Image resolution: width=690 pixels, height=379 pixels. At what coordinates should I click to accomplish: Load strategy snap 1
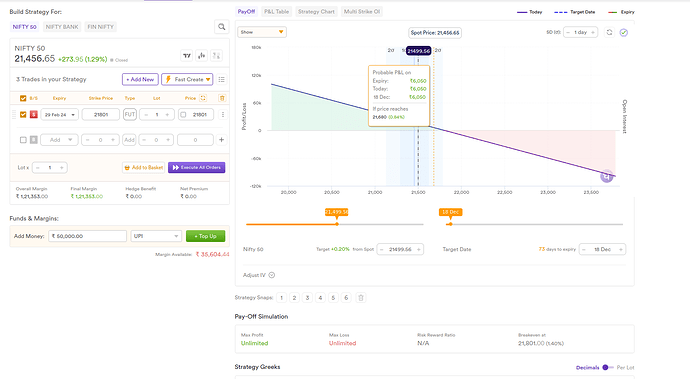282,298
